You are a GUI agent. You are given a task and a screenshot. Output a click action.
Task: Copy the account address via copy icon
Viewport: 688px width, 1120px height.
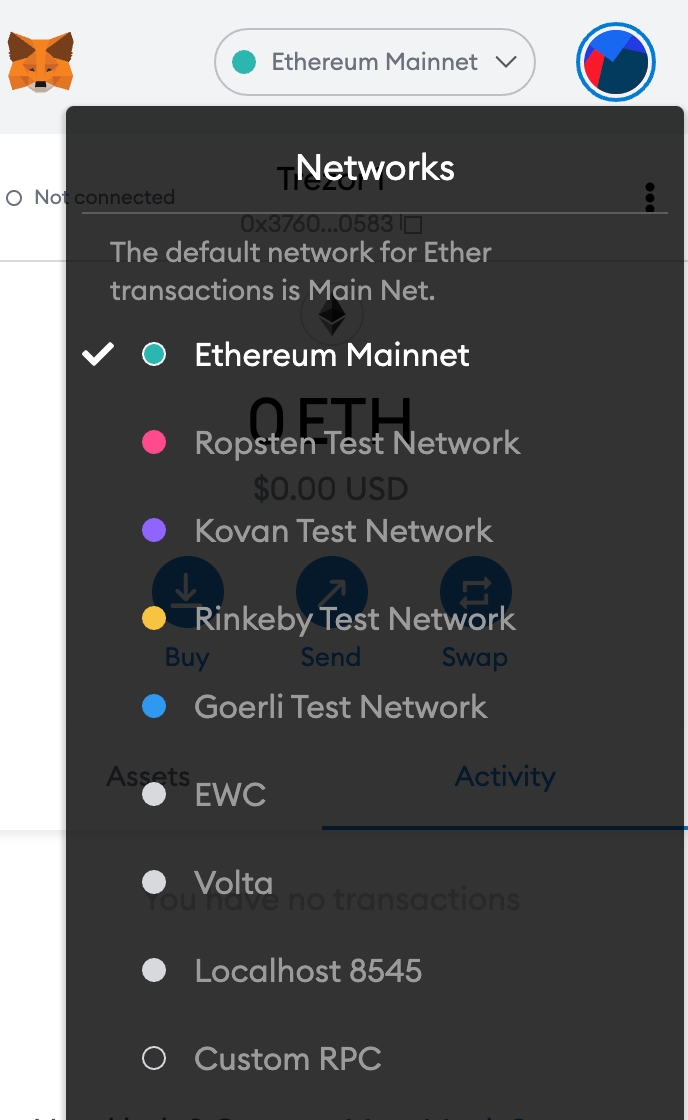pyautogui.click(x=412, y=225)
